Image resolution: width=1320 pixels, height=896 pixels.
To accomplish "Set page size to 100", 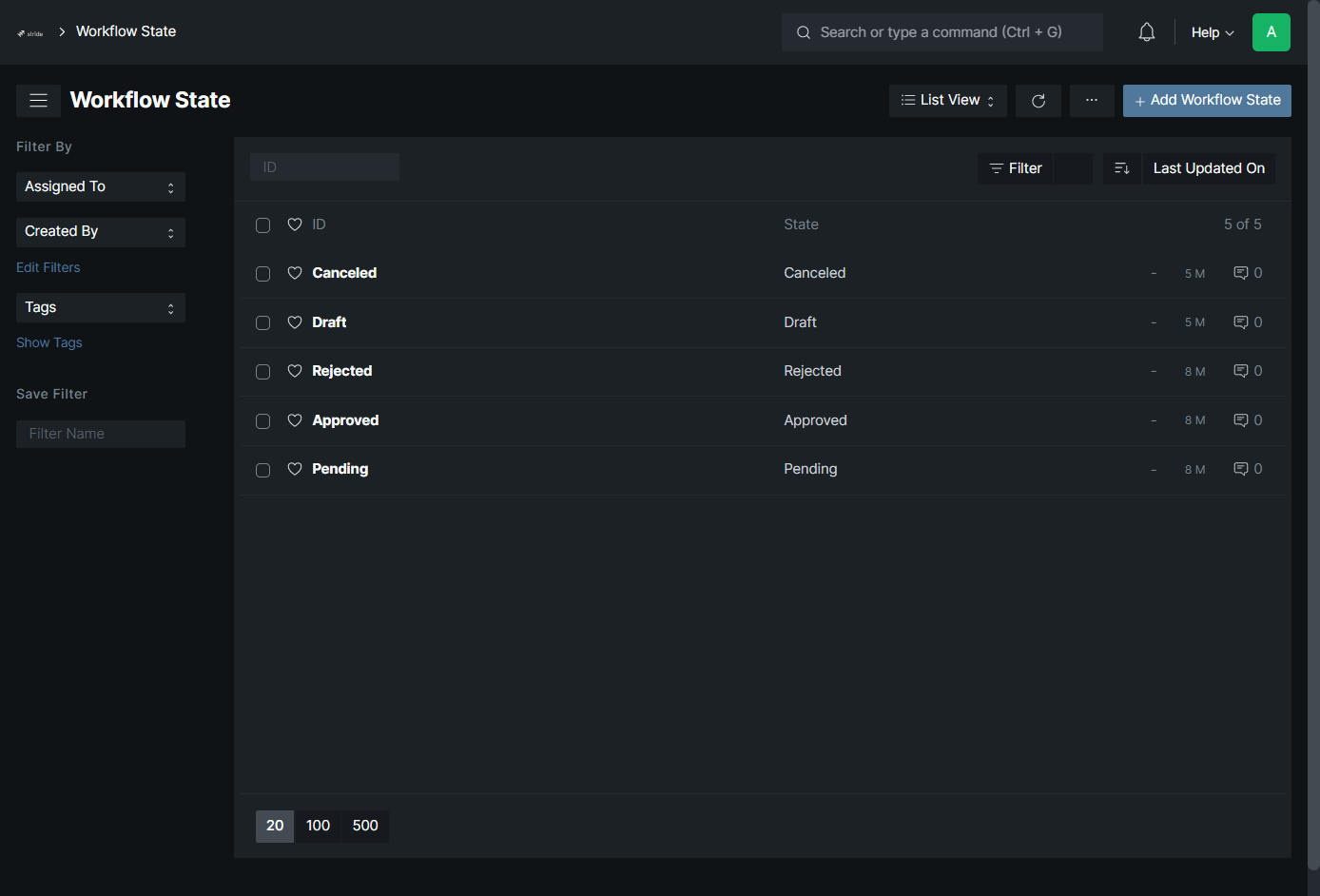I will [x=319, y=826].
